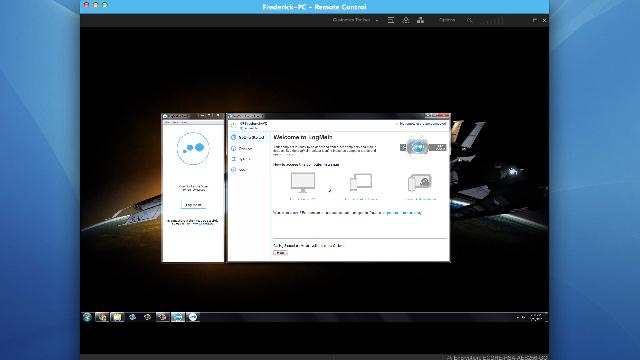Viewport: 640px width, 360px height.
Task: Select the sidebar item just above About
Action: [x=242, y=159]
